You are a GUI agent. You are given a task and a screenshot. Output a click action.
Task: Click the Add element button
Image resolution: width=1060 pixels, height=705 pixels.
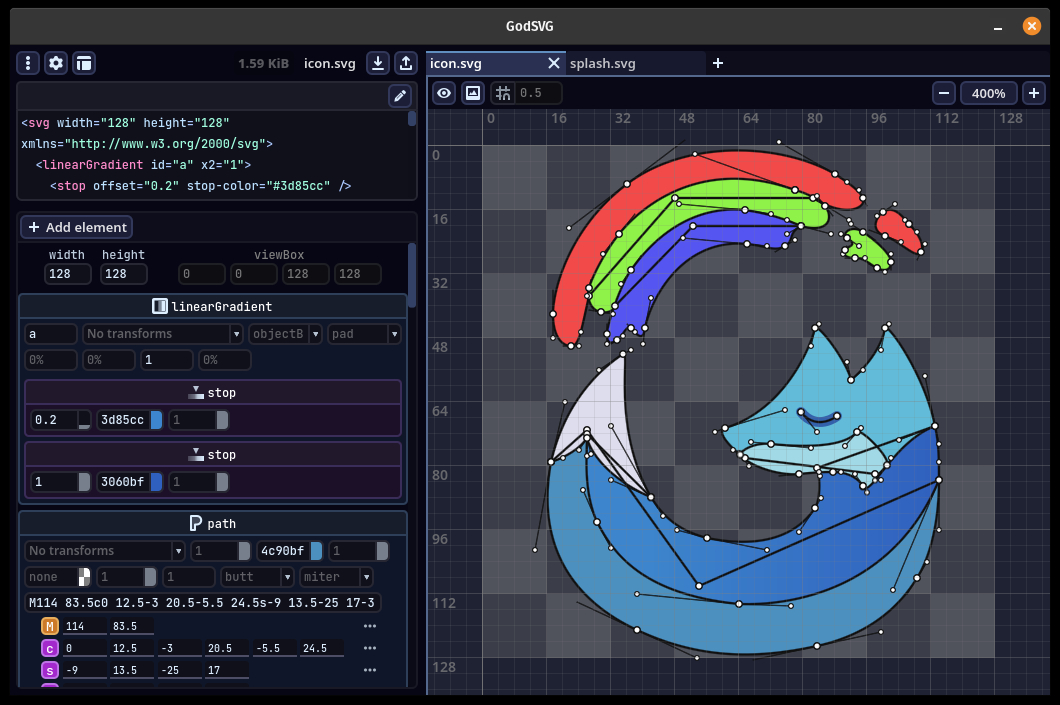76,227
